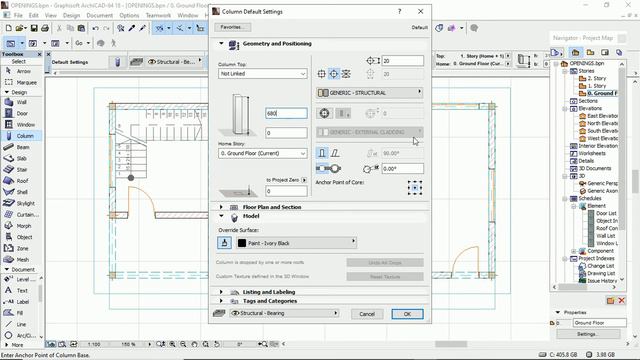Click the Print icon in main toolbar
The height and width of the screenshot is (360, 640).
(x=45, y=28)
